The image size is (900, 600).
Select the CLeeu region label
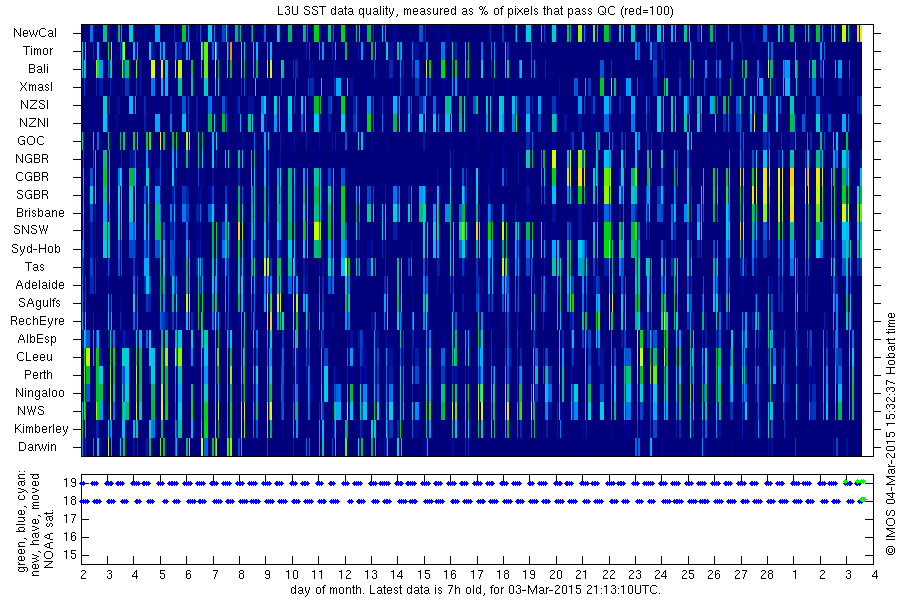[34, 357]
